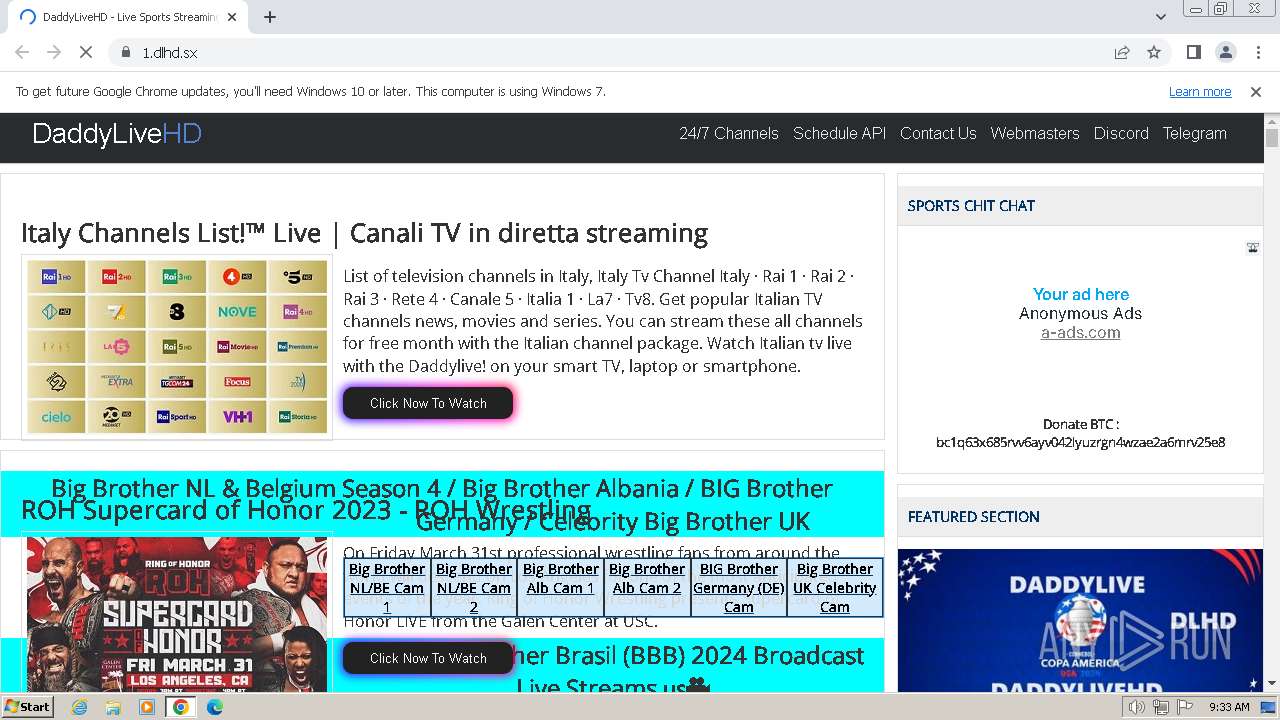Click the a-ads.com ad link
Image resolution: width=1280 pixels, height=720 pixels.
[x=1080, y=332]
